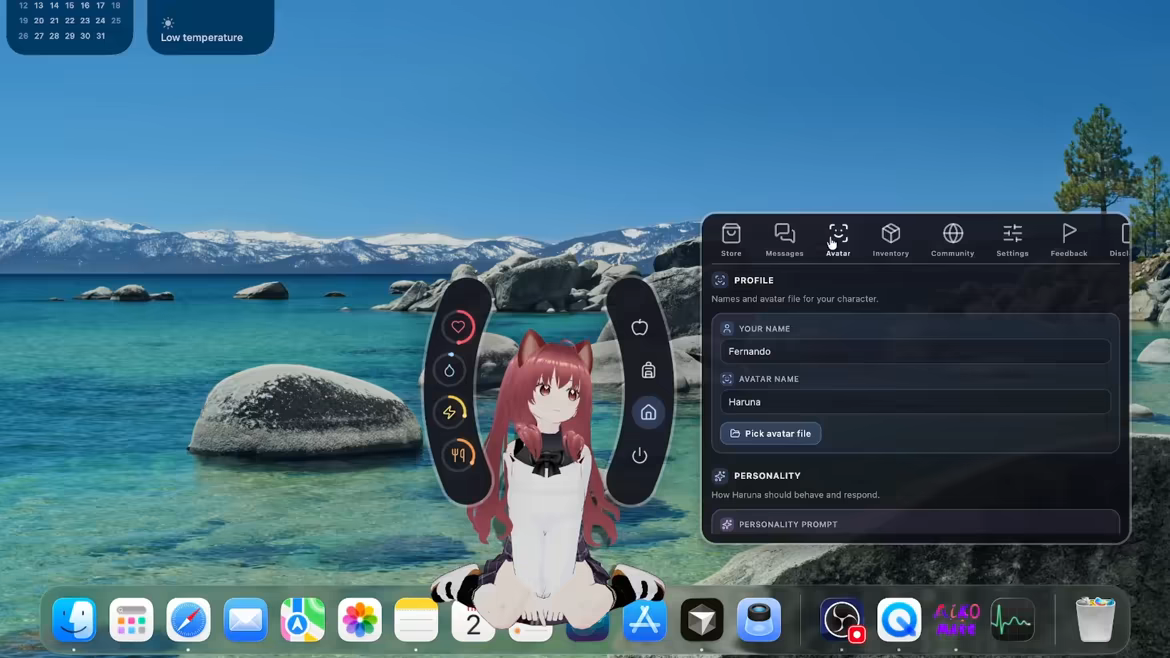Click the apple feed icon
This screenshot has height=658, width=1170.
(x=639, y=327)
